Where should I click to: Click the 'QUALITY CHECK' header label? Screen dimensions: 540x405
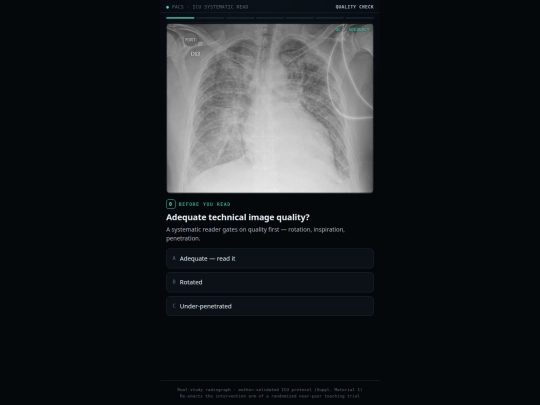point(354,7)
